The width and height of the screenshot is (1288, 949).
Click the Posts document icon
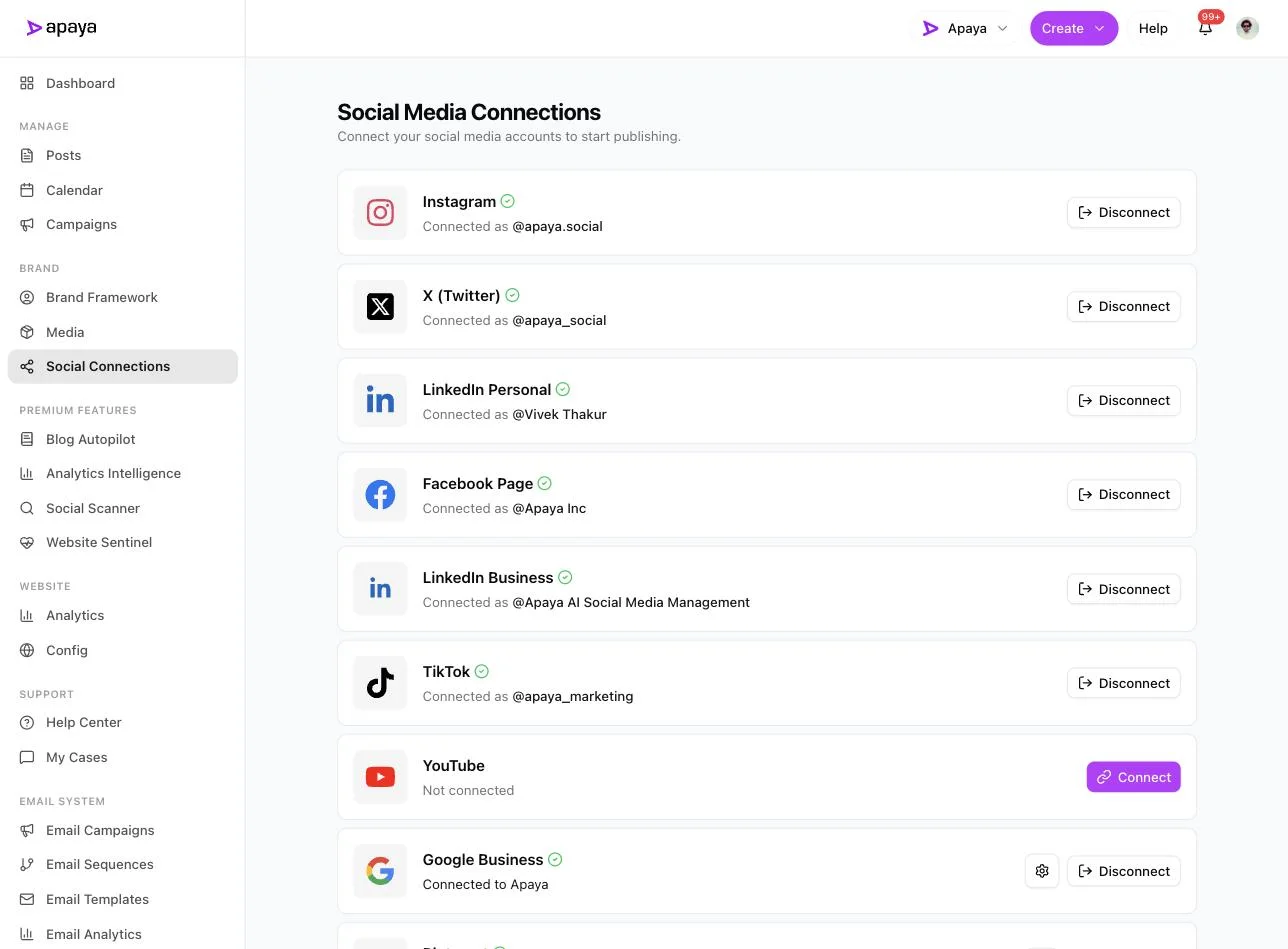pyautogui.click(x=27, y=155)
